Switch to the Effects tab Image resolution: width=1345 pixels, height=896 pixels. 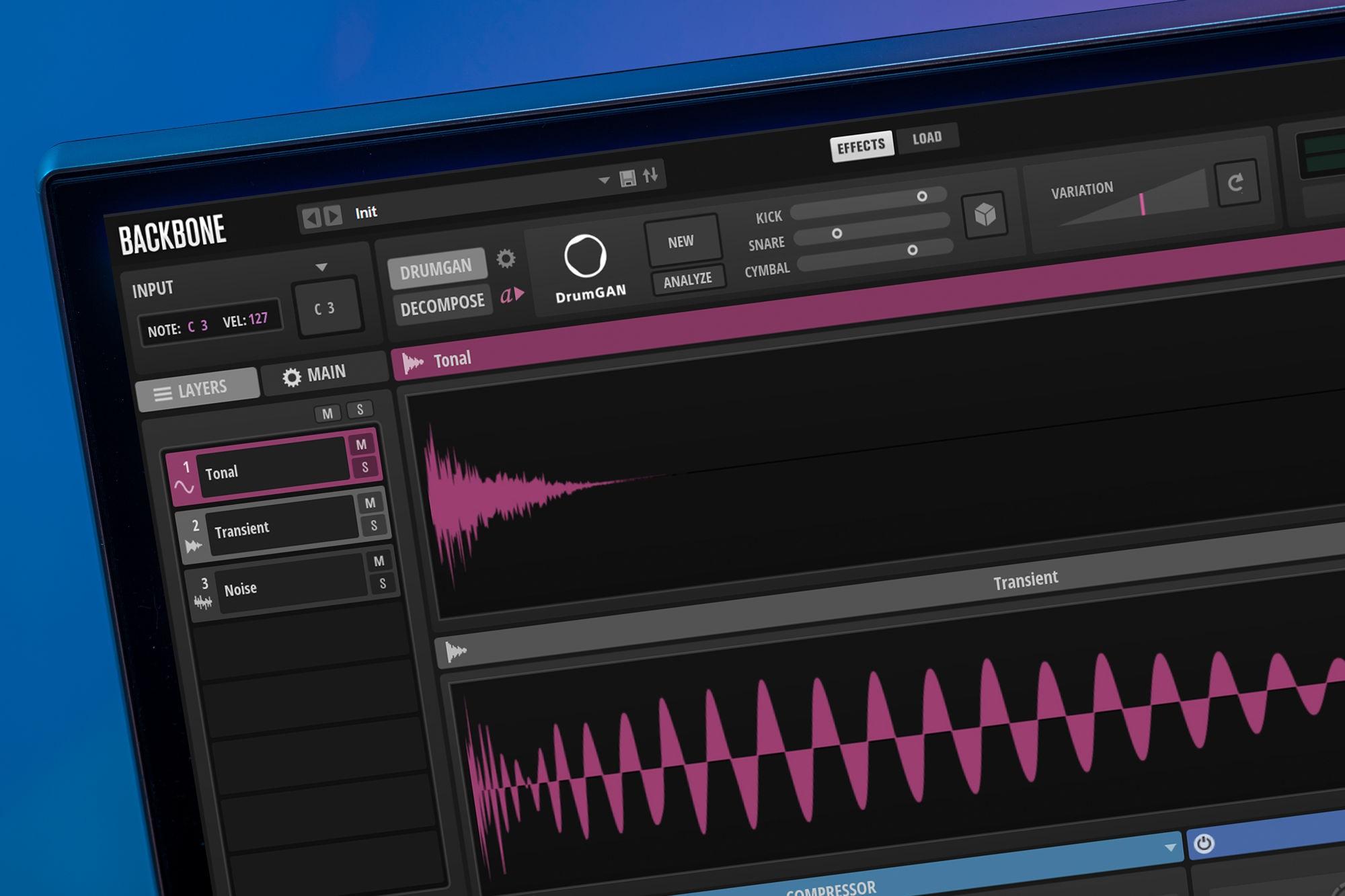click(861, 146)
